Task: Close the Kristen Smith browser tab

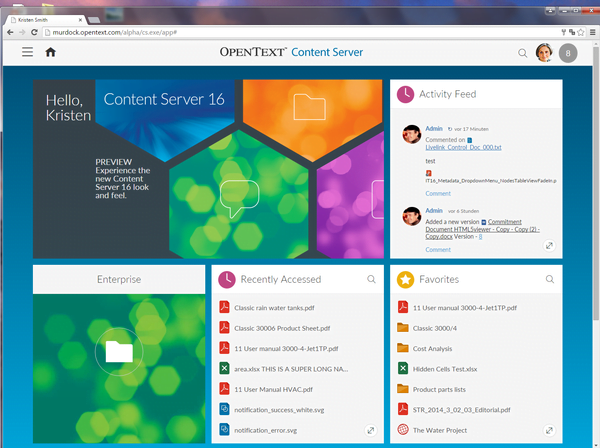Action: [x=80, y=20]
